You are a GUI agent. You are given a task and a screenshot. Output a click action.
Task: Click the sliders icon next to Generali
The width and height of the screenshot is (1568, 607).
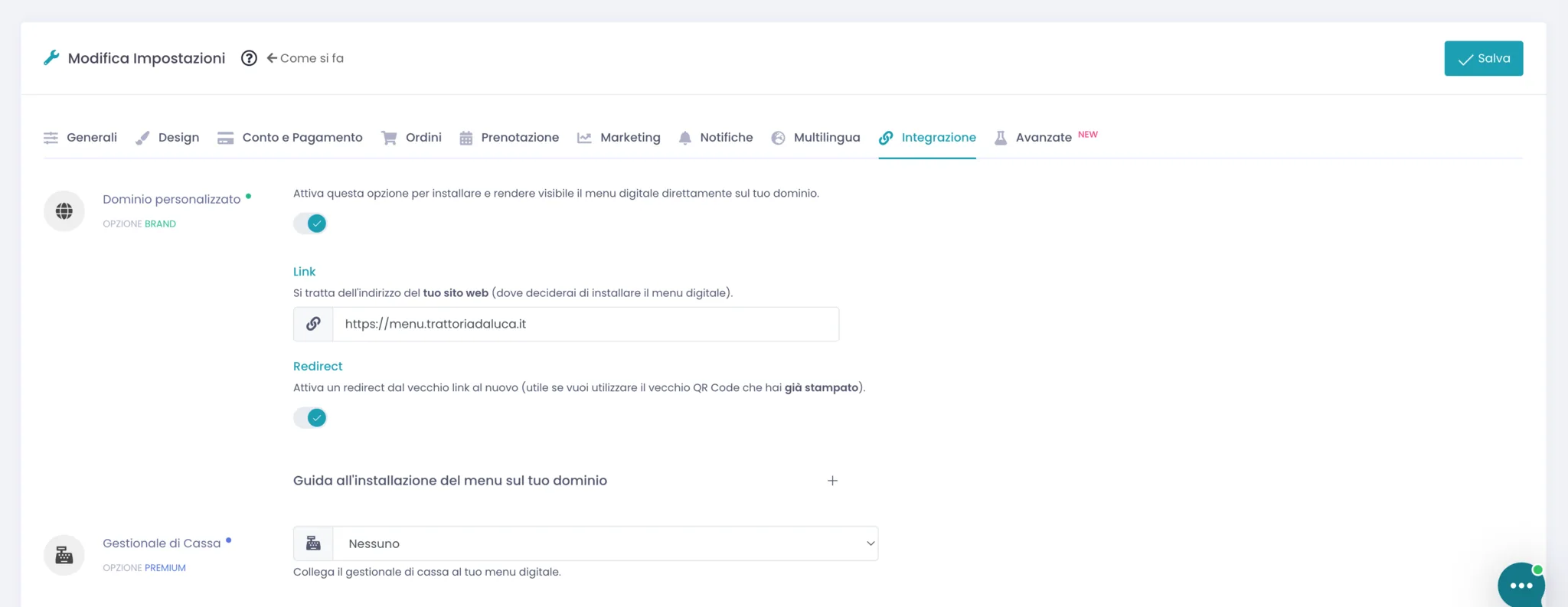pos(51,138)
